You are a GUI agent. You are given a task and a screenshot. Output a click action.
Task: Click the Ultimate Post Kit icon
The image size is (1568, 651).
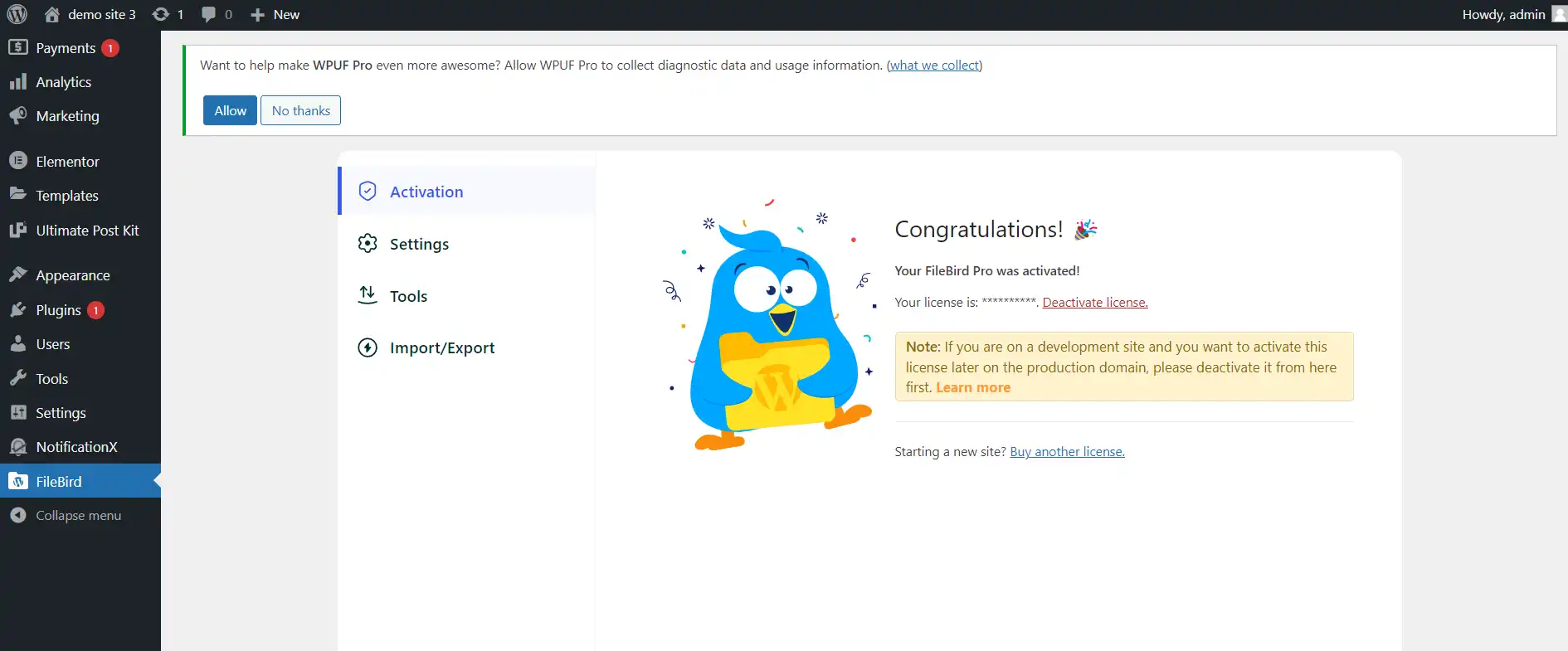[18, 230]
